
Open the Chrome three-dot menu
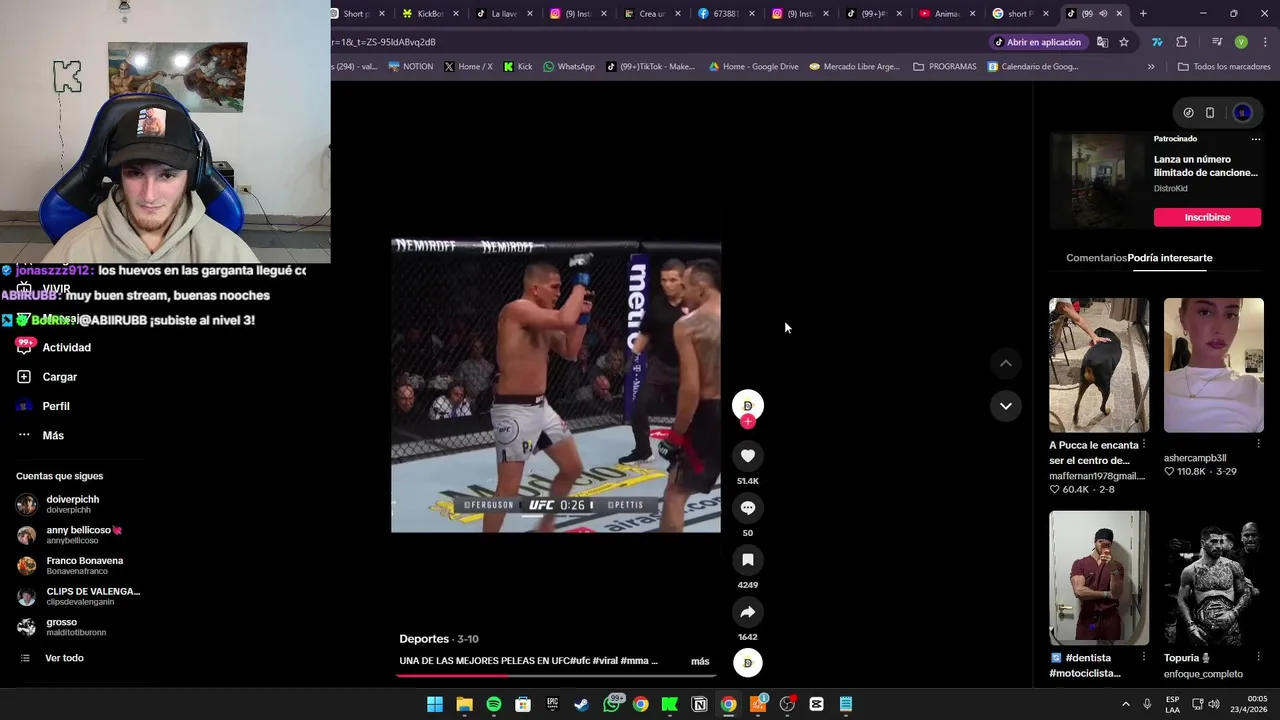pyautogui.click(x=1265, y=42)
